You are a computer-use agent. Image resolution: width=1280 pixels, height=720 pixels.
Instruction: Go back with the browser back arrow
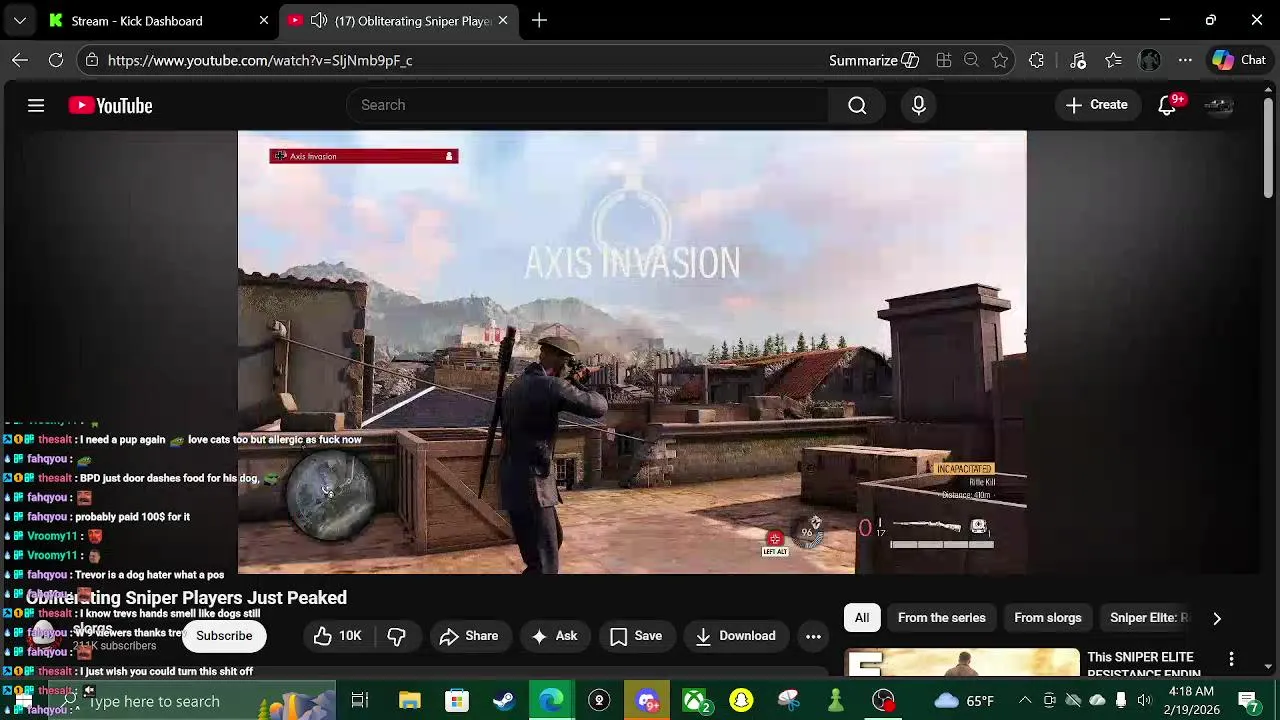pos(20,60)
